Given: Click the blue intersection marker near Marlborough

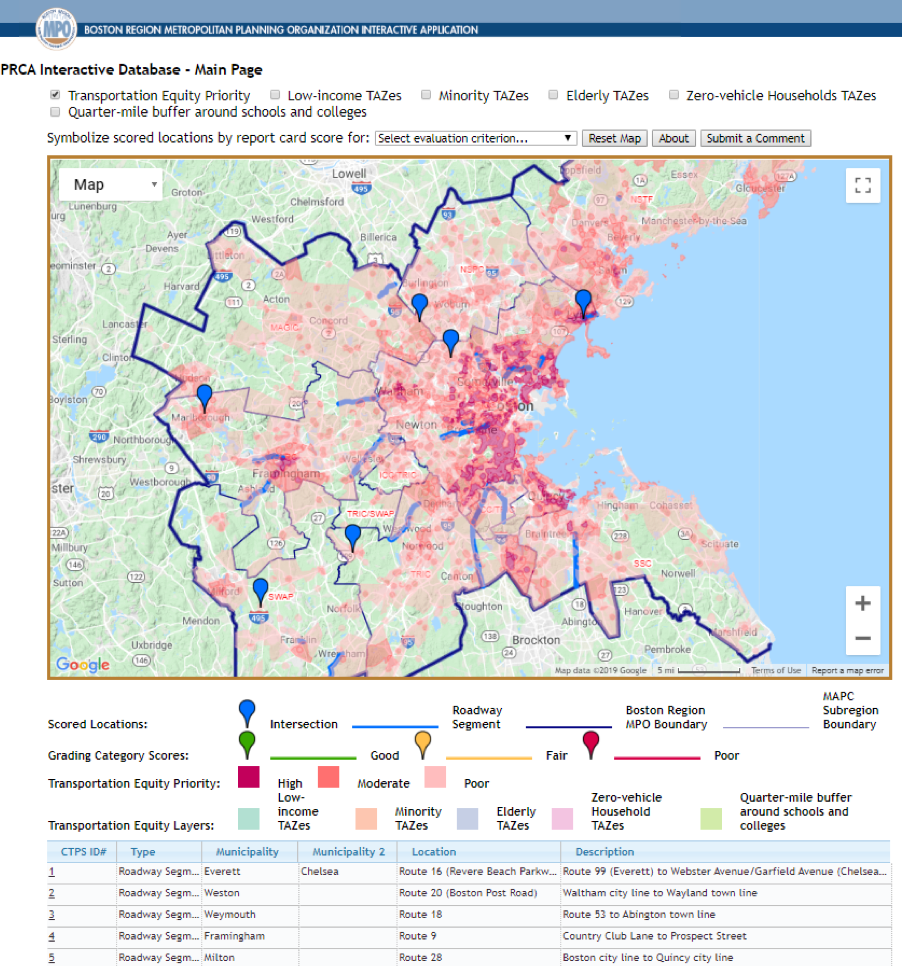Looking at the screenshot, I should point(204,397).
